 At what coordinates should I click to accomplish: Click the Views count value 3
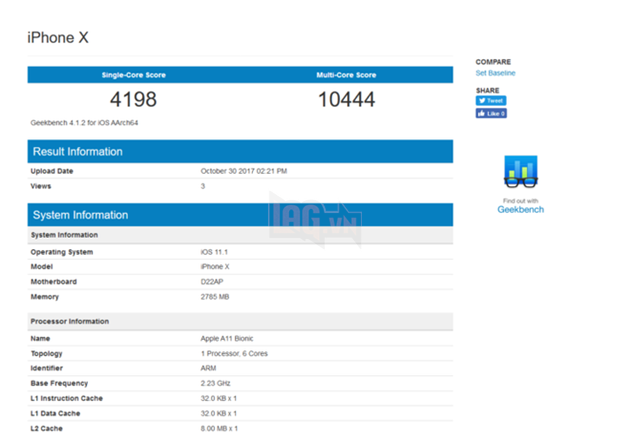coord(203,186)
